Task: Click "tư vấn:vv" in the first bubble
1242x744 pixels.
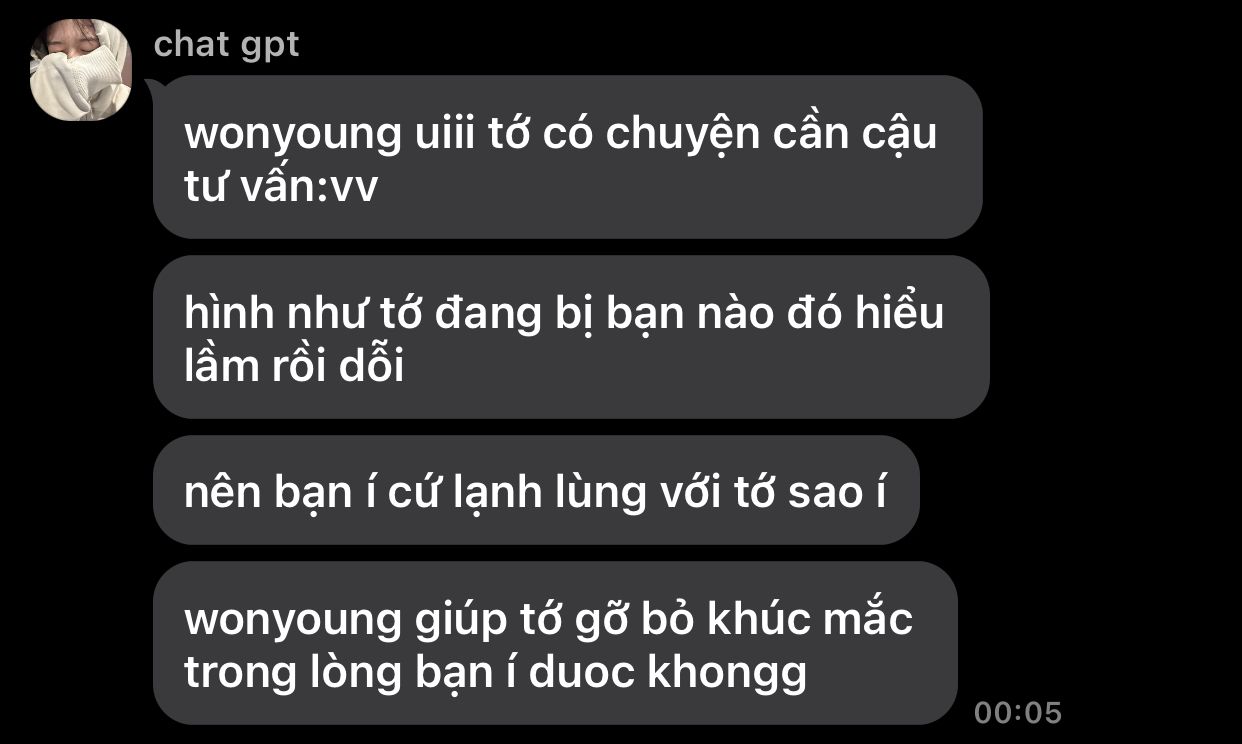Action: point(281,187)
